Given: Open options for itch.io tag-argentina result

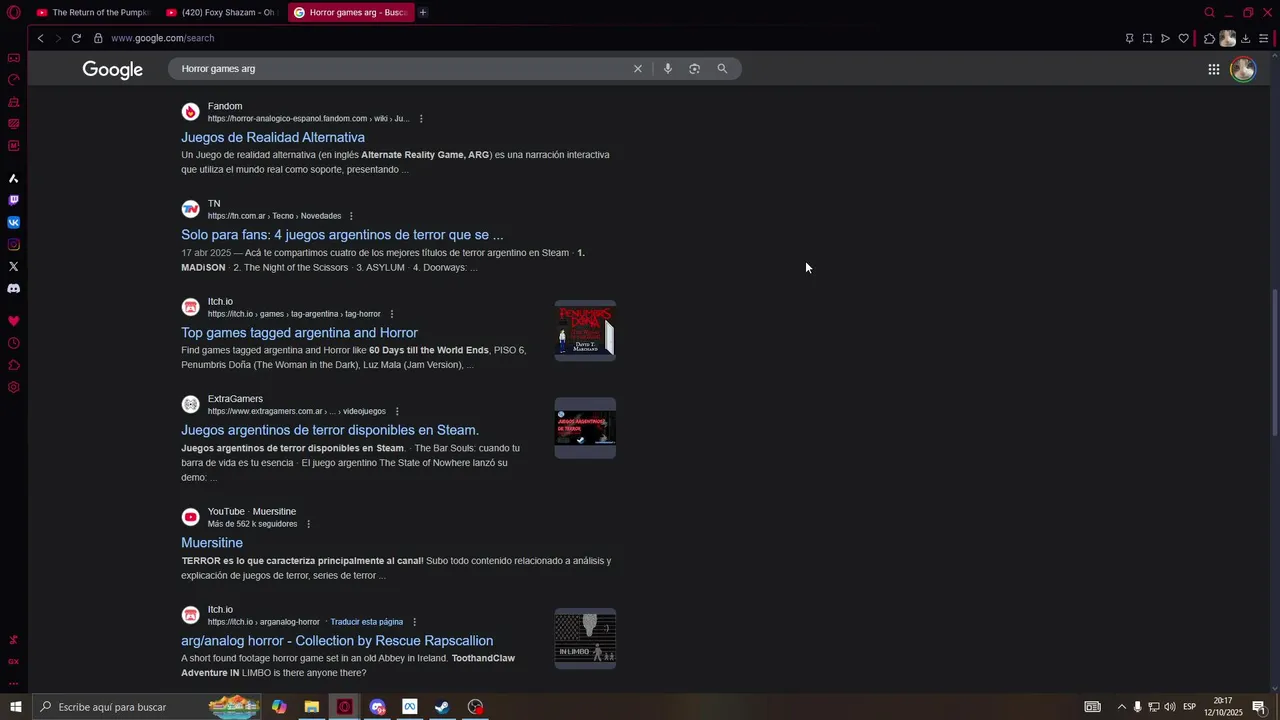Looking at the screenshot, I should coord(391,314).
